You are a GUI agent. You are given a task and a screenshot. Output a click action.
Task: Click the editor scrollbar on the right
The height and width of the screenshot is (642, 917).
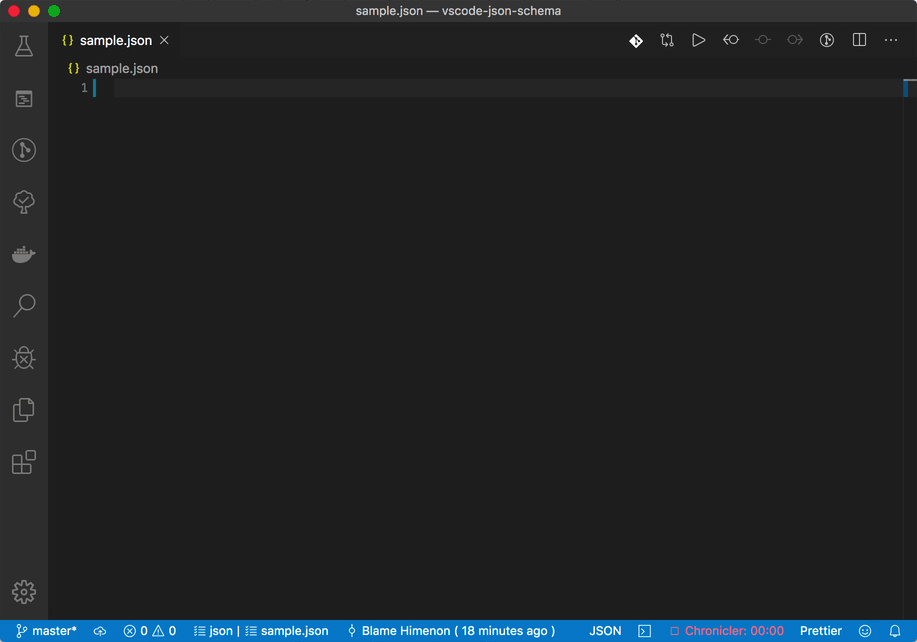pyautogui.click(x=908, y=89)
